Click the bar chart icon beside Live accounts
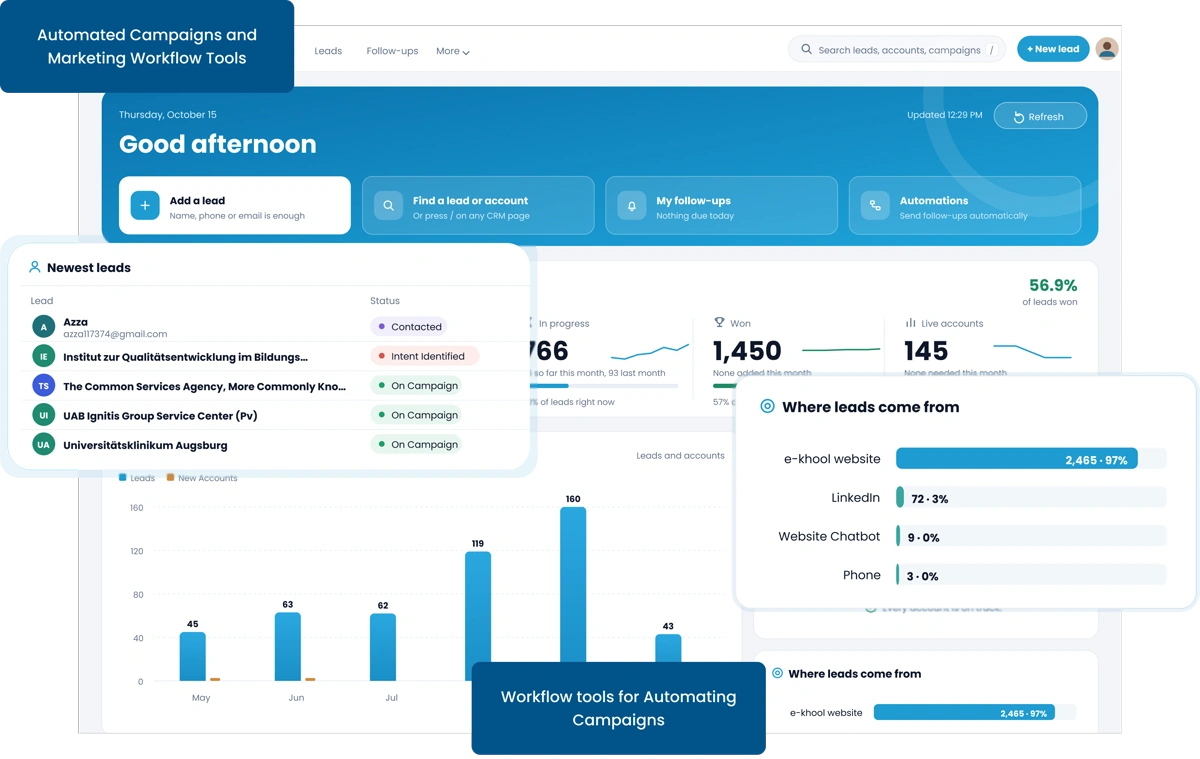 (910, 323)
